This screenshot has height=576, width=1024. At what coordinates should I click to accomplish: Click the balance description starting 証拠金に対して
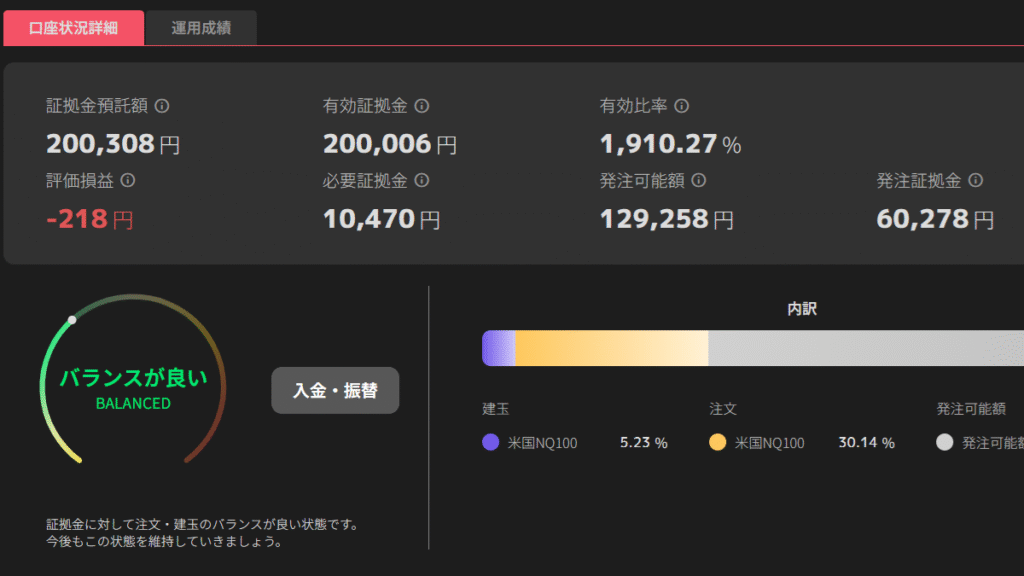(203, 532)
